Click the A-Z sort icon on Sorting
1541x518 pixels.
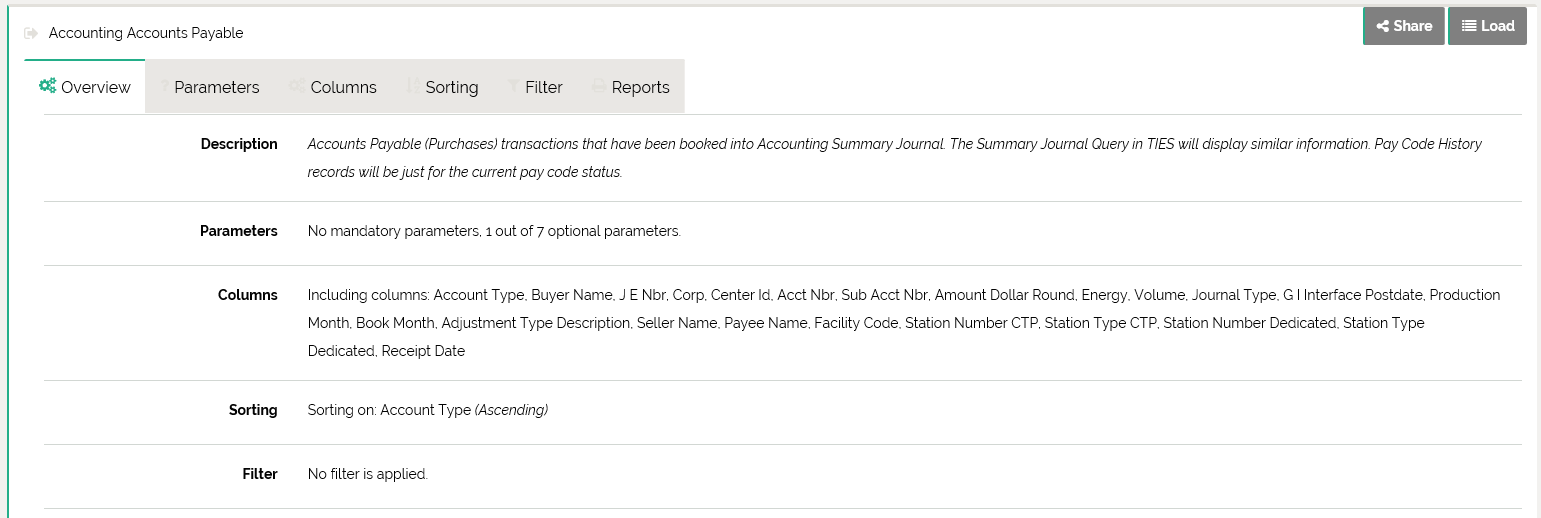click(x=412, y=87)
